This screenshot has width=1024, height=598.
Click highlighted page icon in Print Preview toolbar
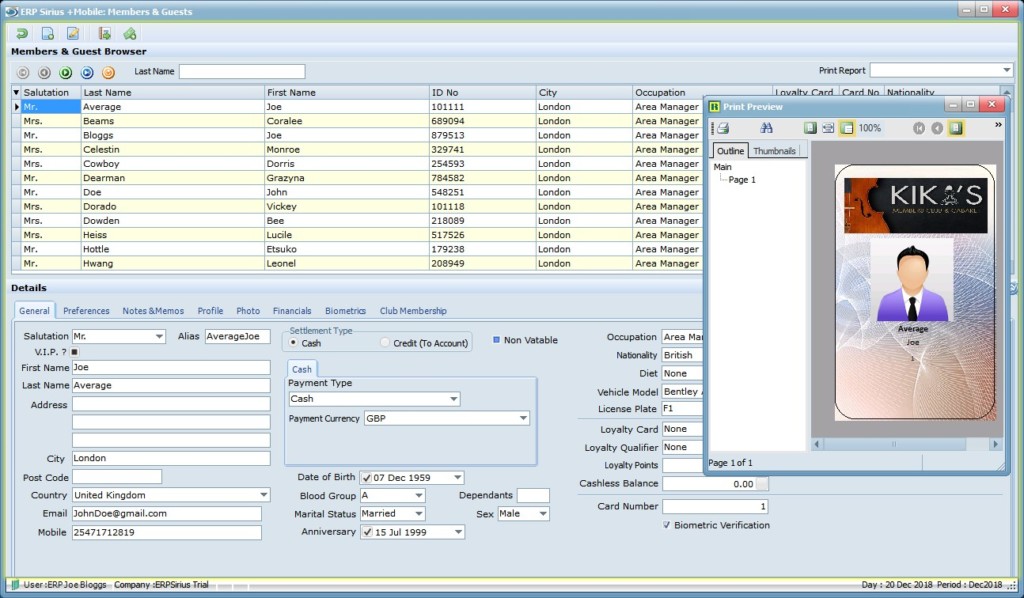point(956,128)
